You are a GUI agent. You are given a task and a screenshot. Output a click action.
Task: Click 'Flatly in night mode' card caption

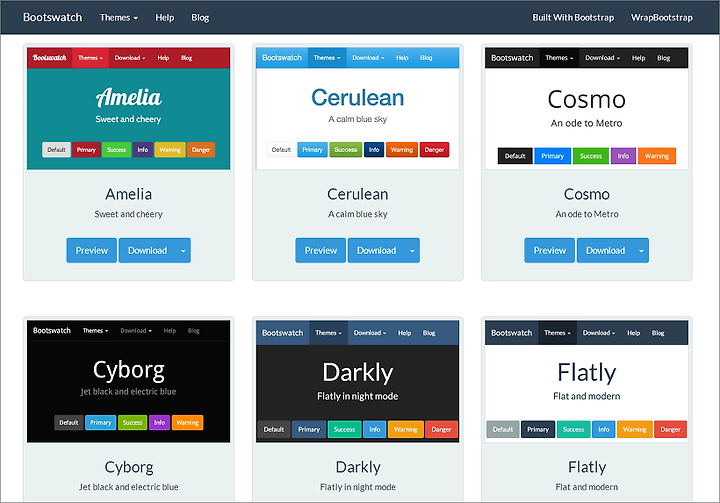coord(358,487)
